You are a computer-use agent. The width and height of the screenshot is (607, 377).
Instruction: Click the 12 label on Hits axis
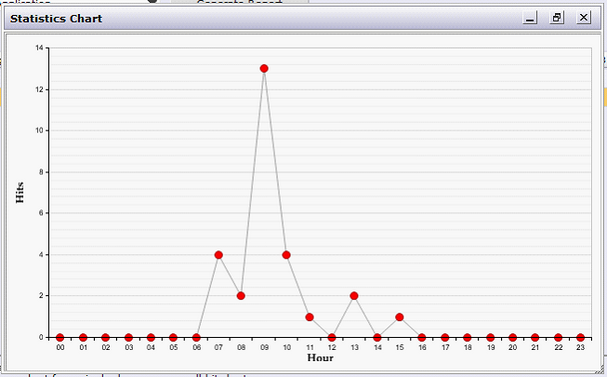39,89
